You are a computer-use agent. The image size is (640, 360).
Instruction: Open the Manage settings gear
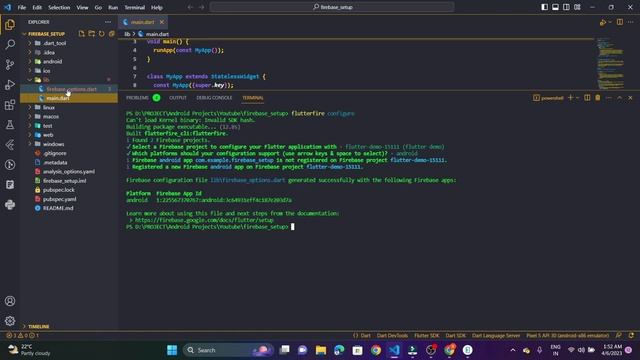10,321
